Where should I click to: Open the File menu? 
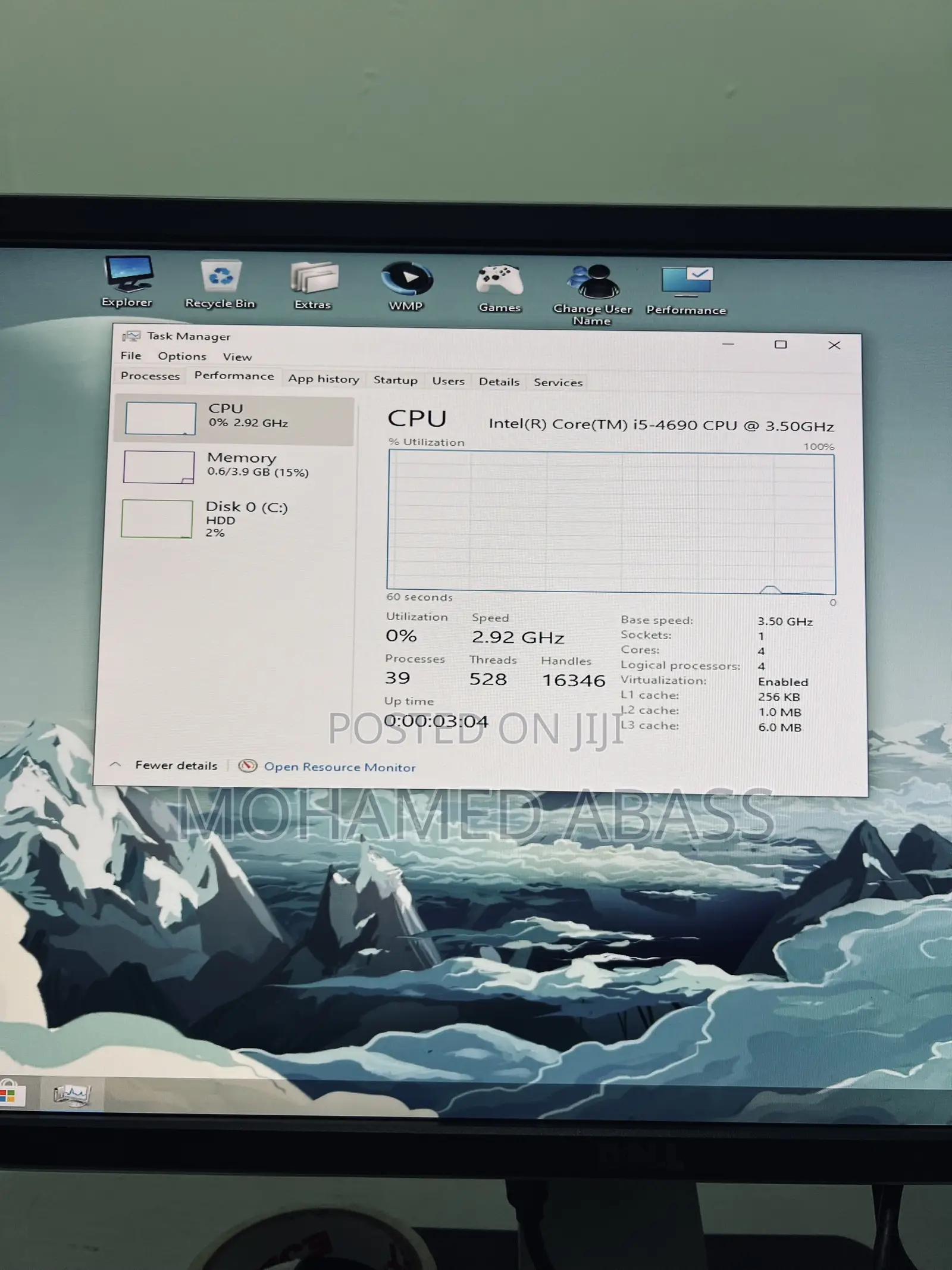(x=131, y=356)
